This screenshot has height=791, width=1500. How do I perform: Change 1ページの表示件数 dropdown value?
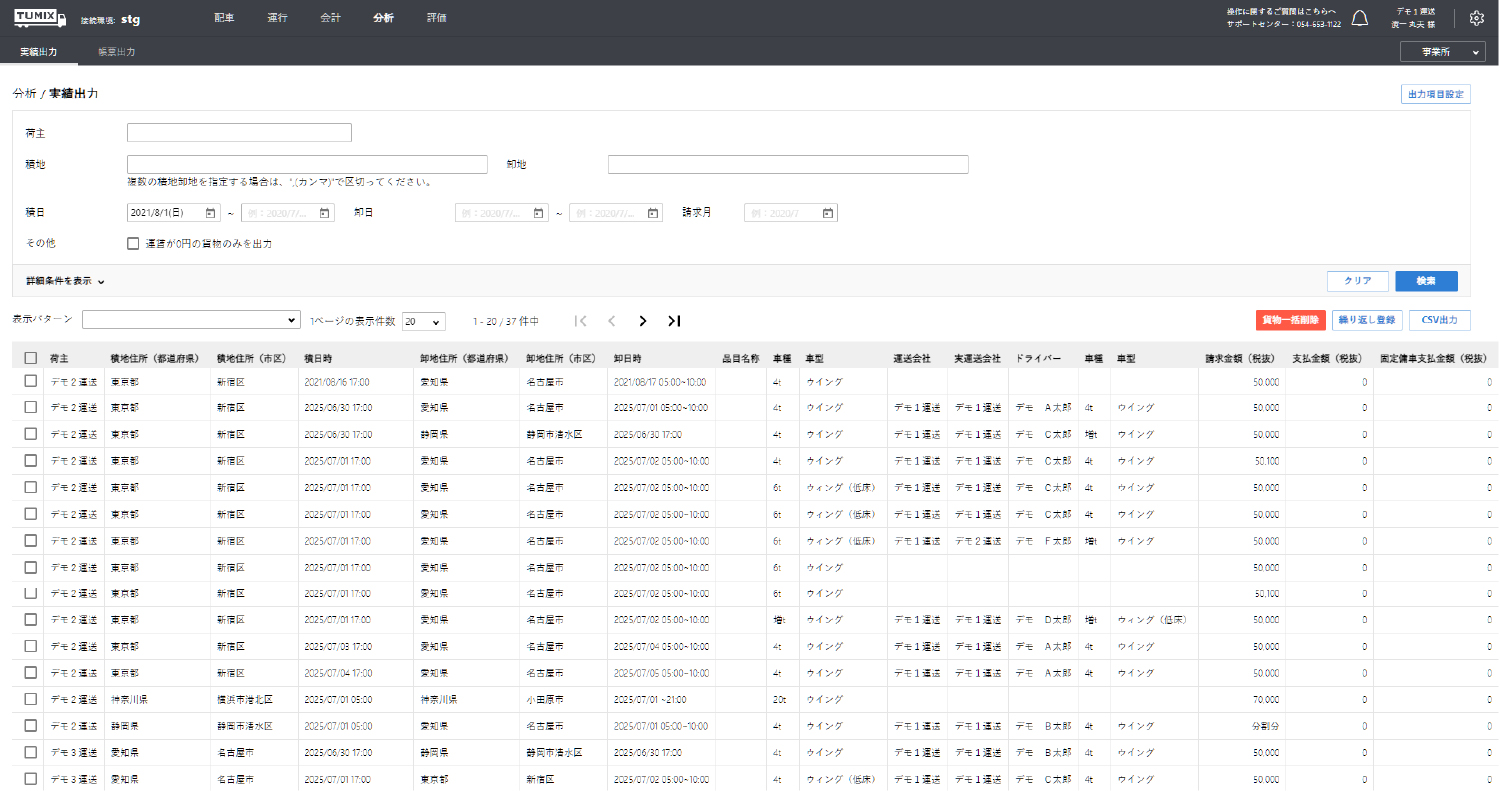pos(423,321)
